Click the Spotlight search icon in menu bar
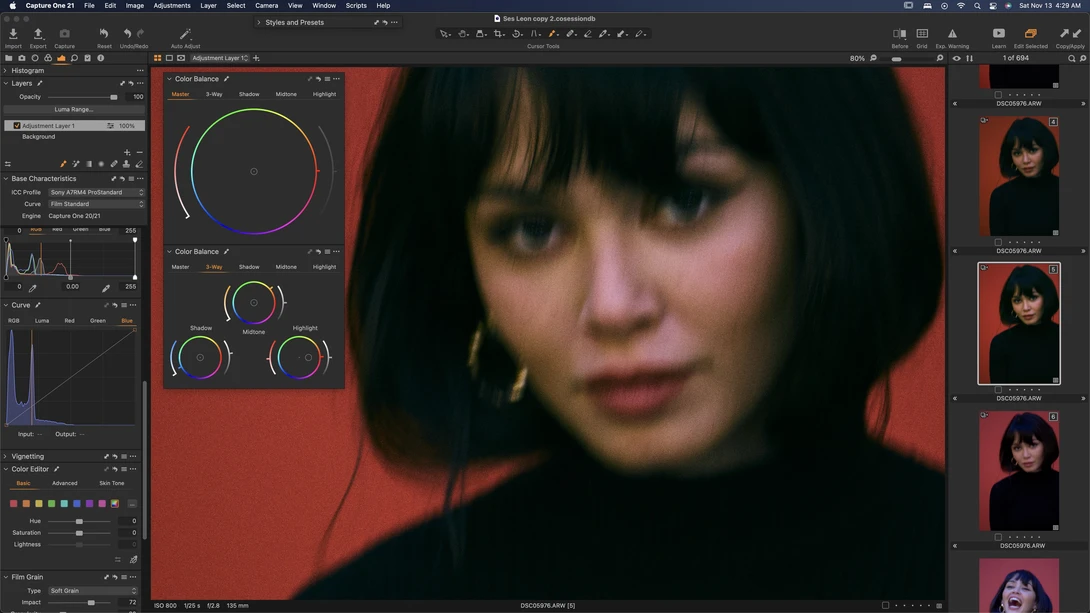 coord(977,6)
